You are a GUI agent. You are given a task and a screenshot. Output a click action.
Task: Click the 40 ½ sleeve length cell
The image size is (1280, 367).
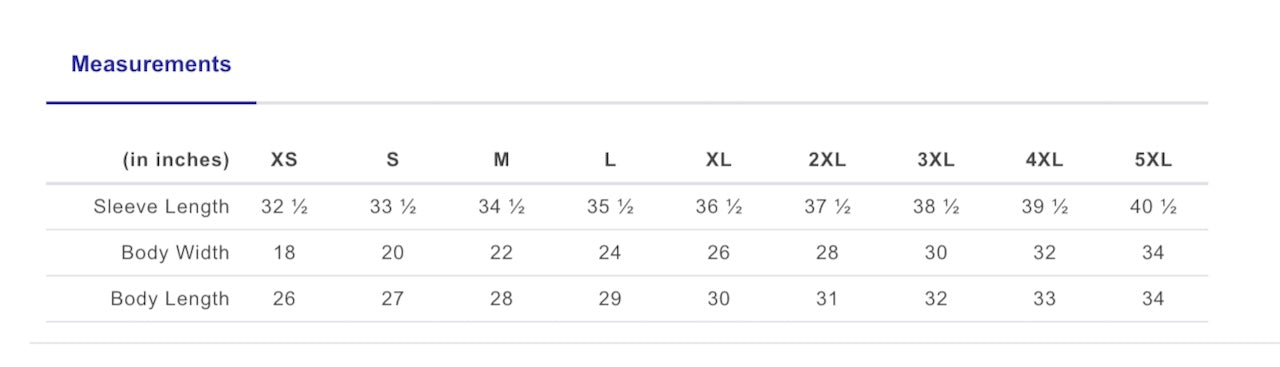point(1153,207)
